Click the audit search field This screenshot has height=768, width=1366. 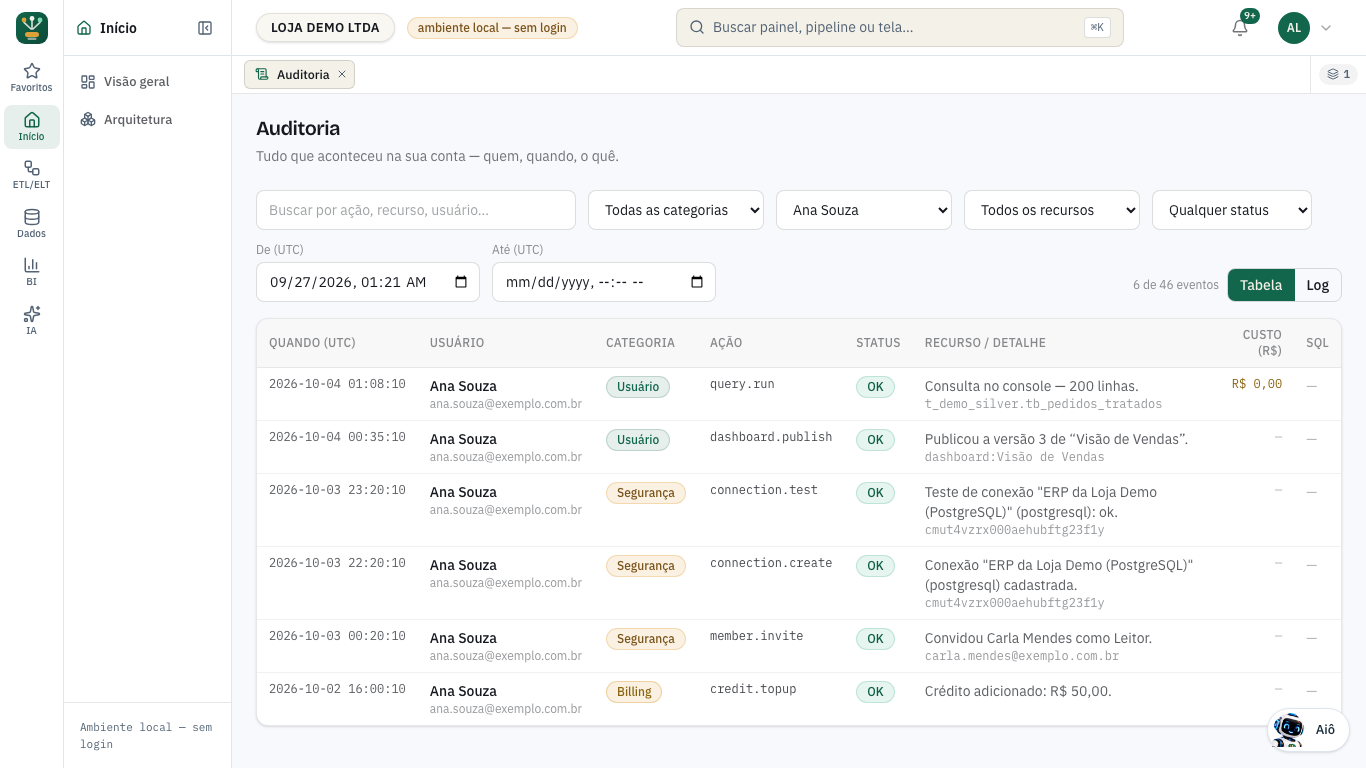(x=416, y=210)
